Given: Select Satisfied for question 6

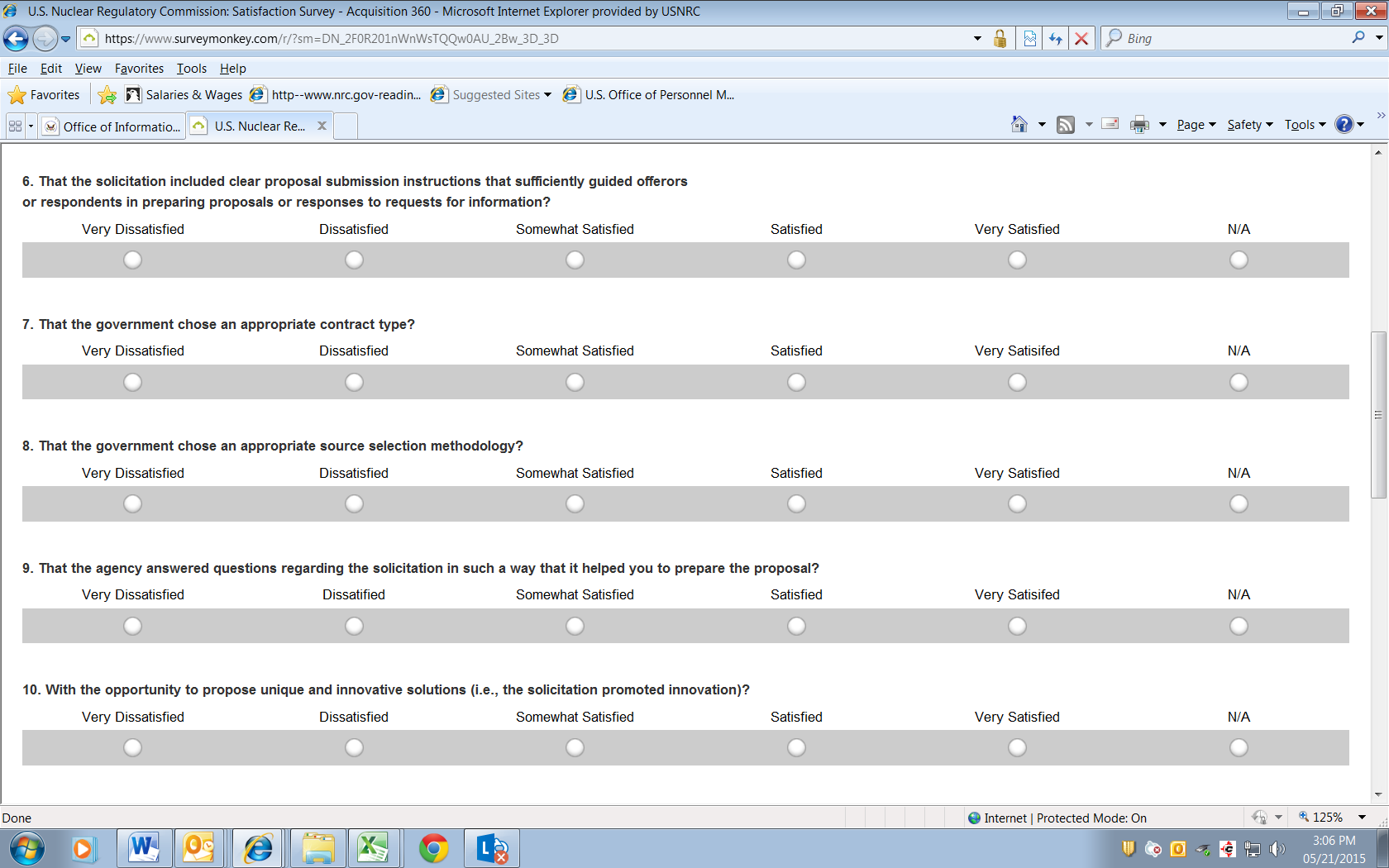Looking at the screenshot, I should [796, 260].
